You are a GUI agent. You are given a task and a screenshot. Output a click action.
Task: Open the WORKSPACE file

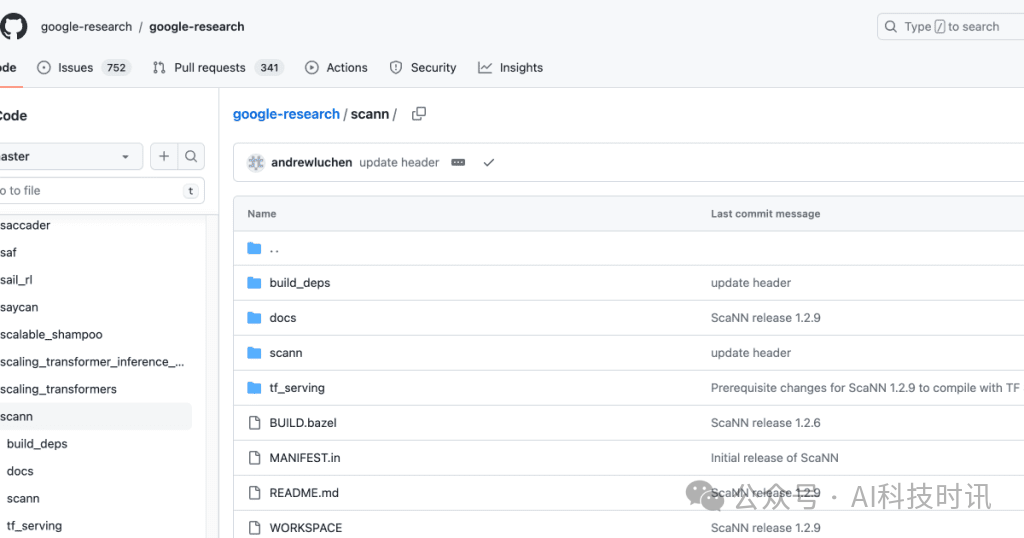305,528
